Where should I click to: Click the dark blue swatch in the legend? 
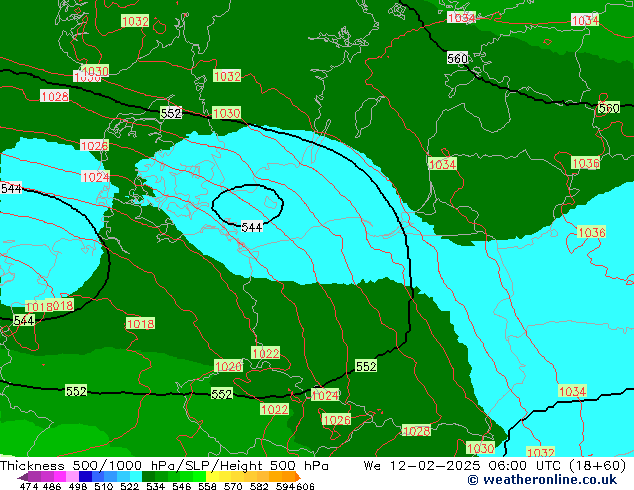[x=85, y=477]
